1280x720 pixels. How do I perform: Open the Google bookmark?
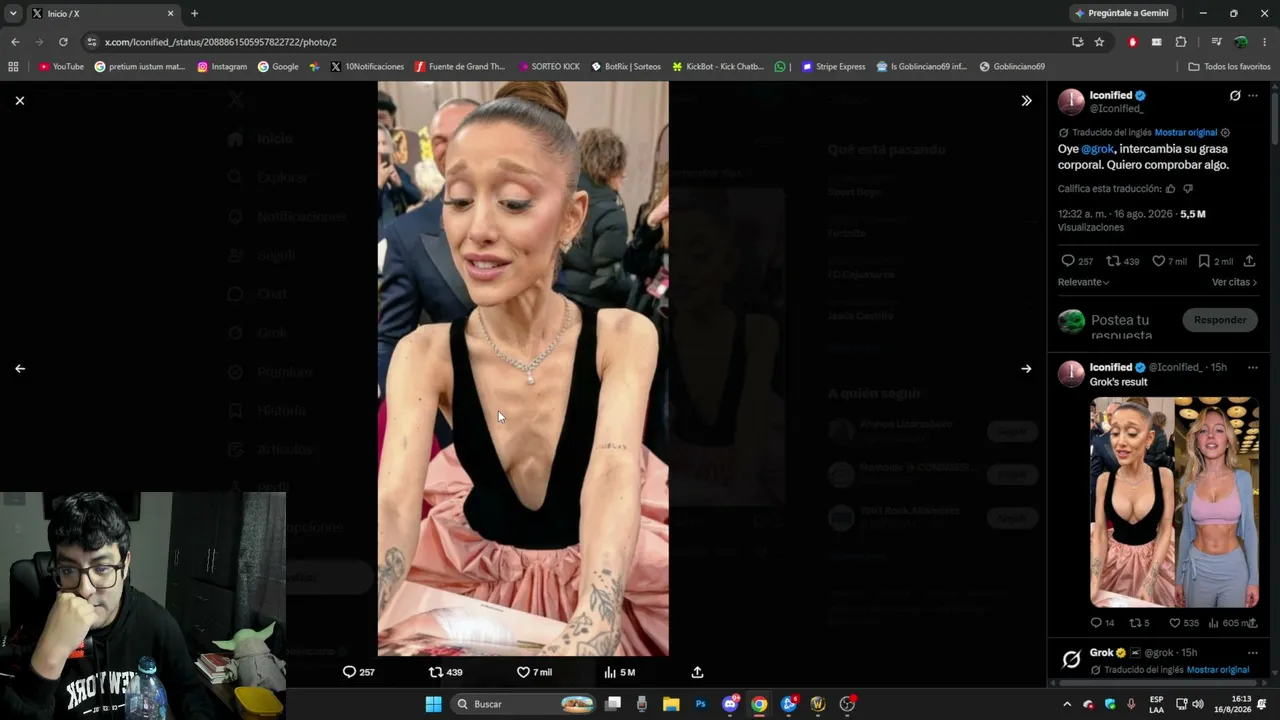(x=278, y=67)
